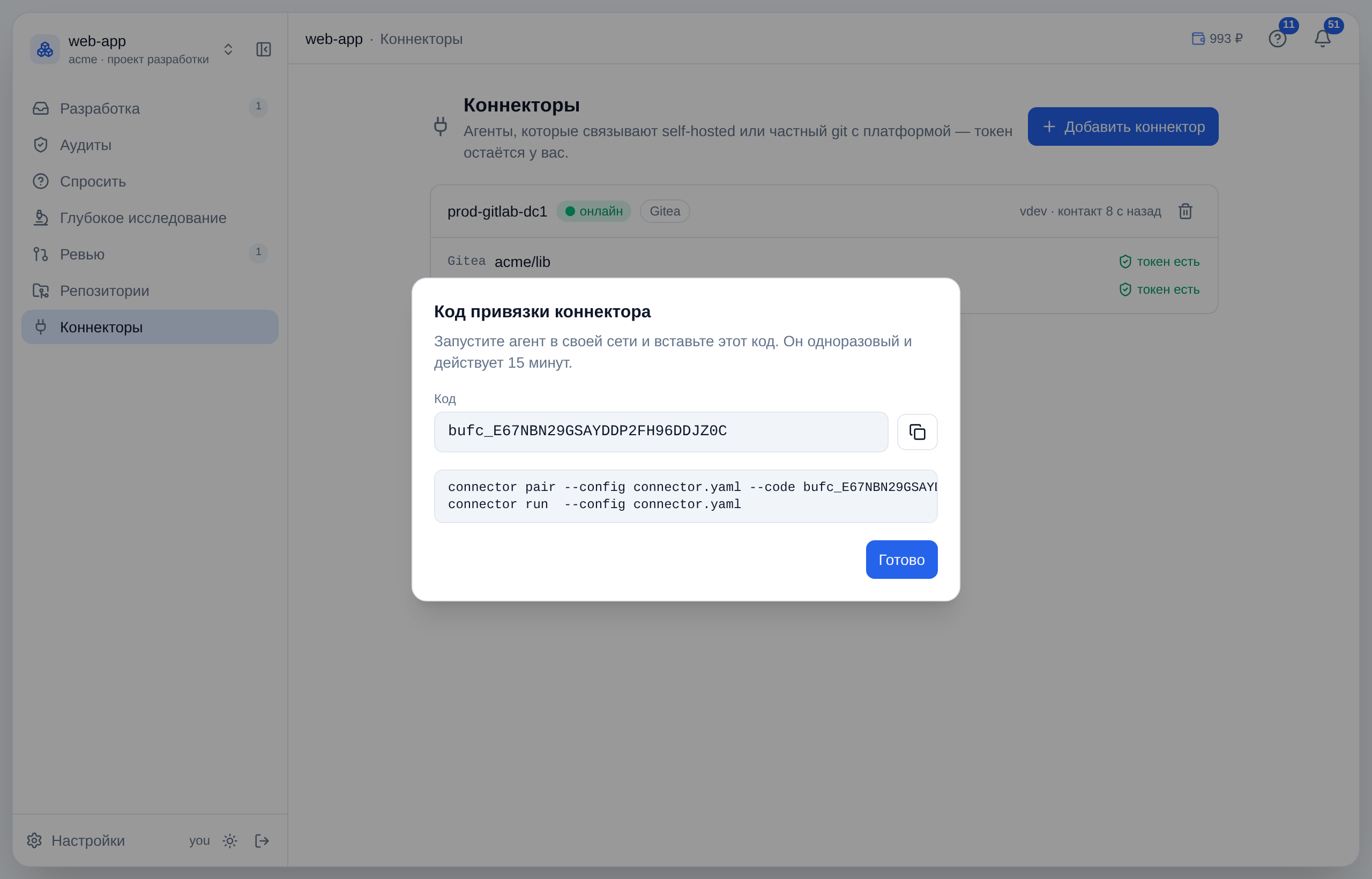Click the logout icon
Viewport: 1372px width, 879px height.
coord(262,841)
